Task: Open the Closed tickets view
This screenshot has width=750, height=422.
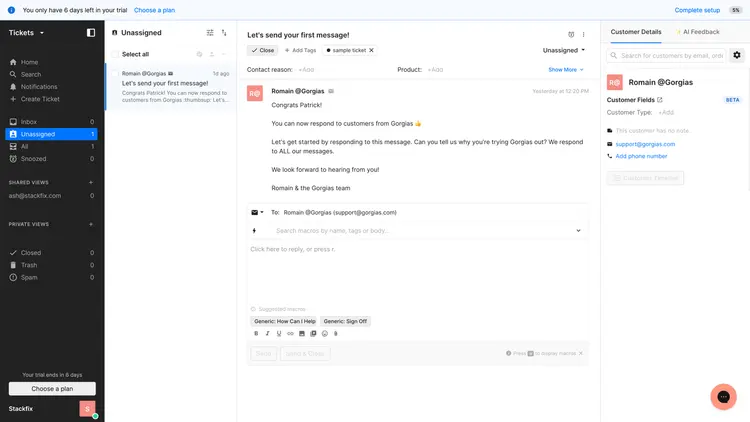Action: click(51, 253)
